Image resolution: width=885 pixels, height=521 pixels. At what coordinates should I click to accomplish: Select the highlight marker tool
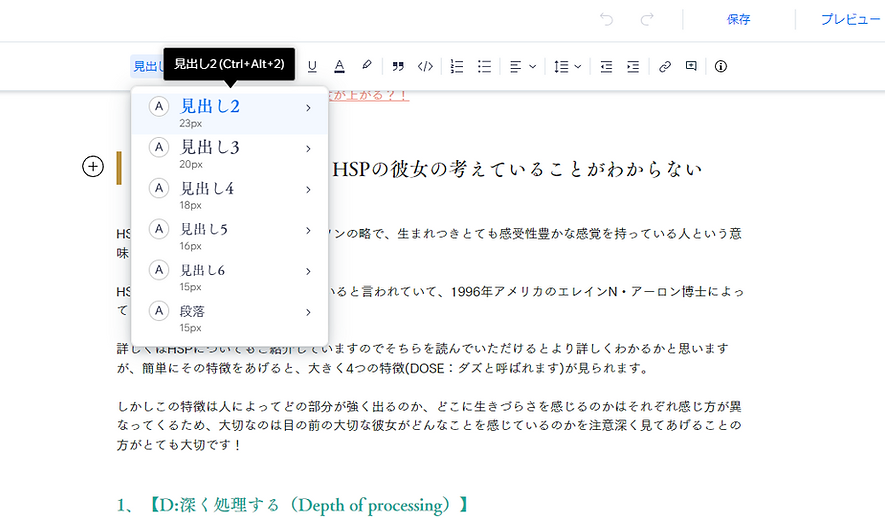(367, 65)
